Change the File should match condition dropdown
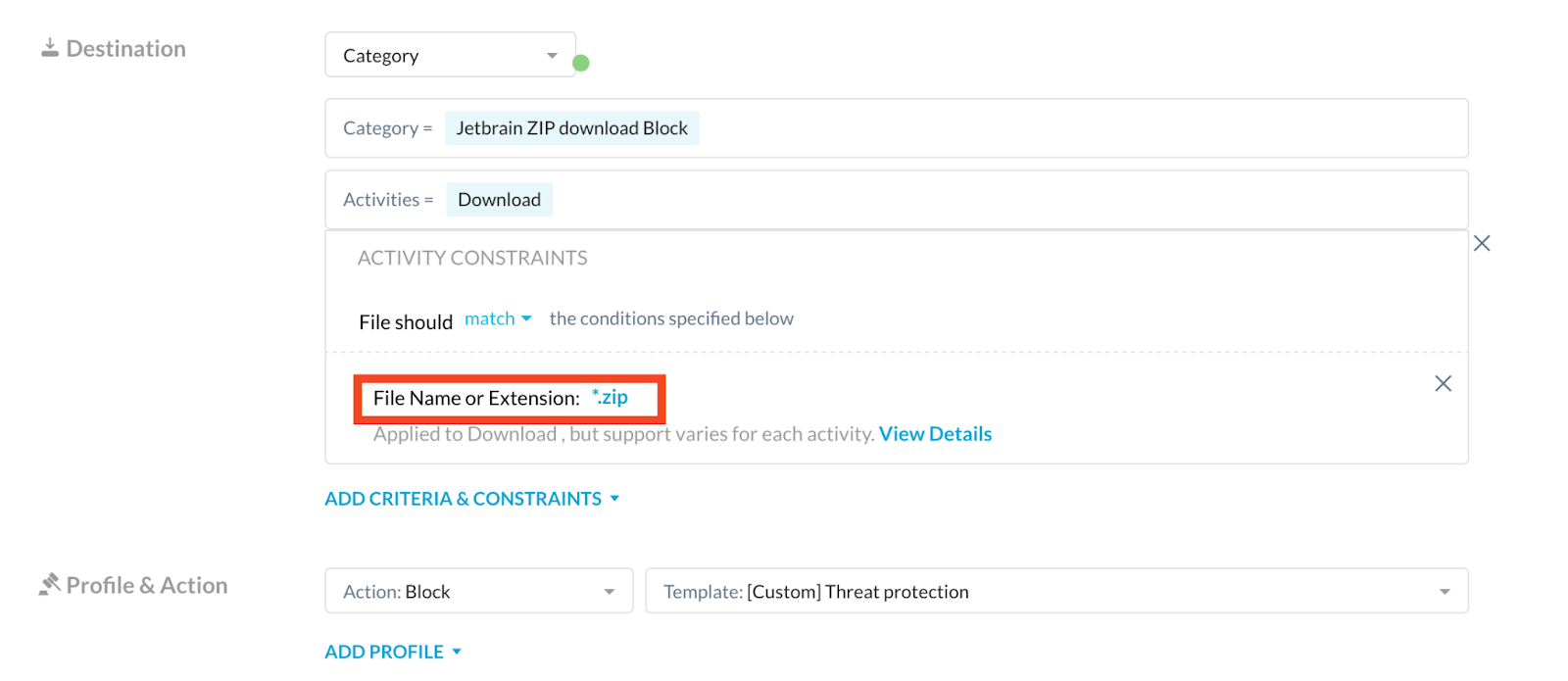Image resolution: width=1568 pixels, height=681 pixels. (x=498, y=318)
